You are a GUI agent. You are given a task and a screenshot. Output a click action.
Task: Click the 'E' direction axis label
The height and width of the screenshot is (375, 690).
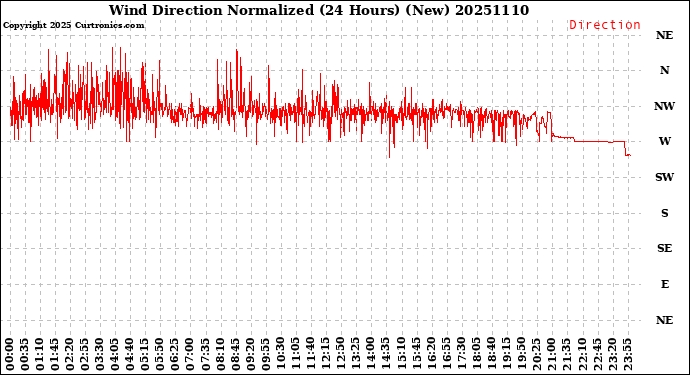[664, 284]
